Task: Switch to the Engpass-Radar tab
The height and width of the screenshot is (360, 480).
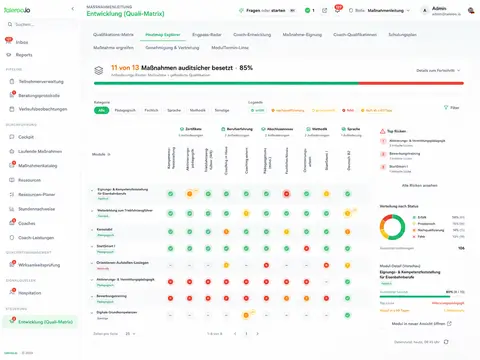Action: (x=207, y=35)
